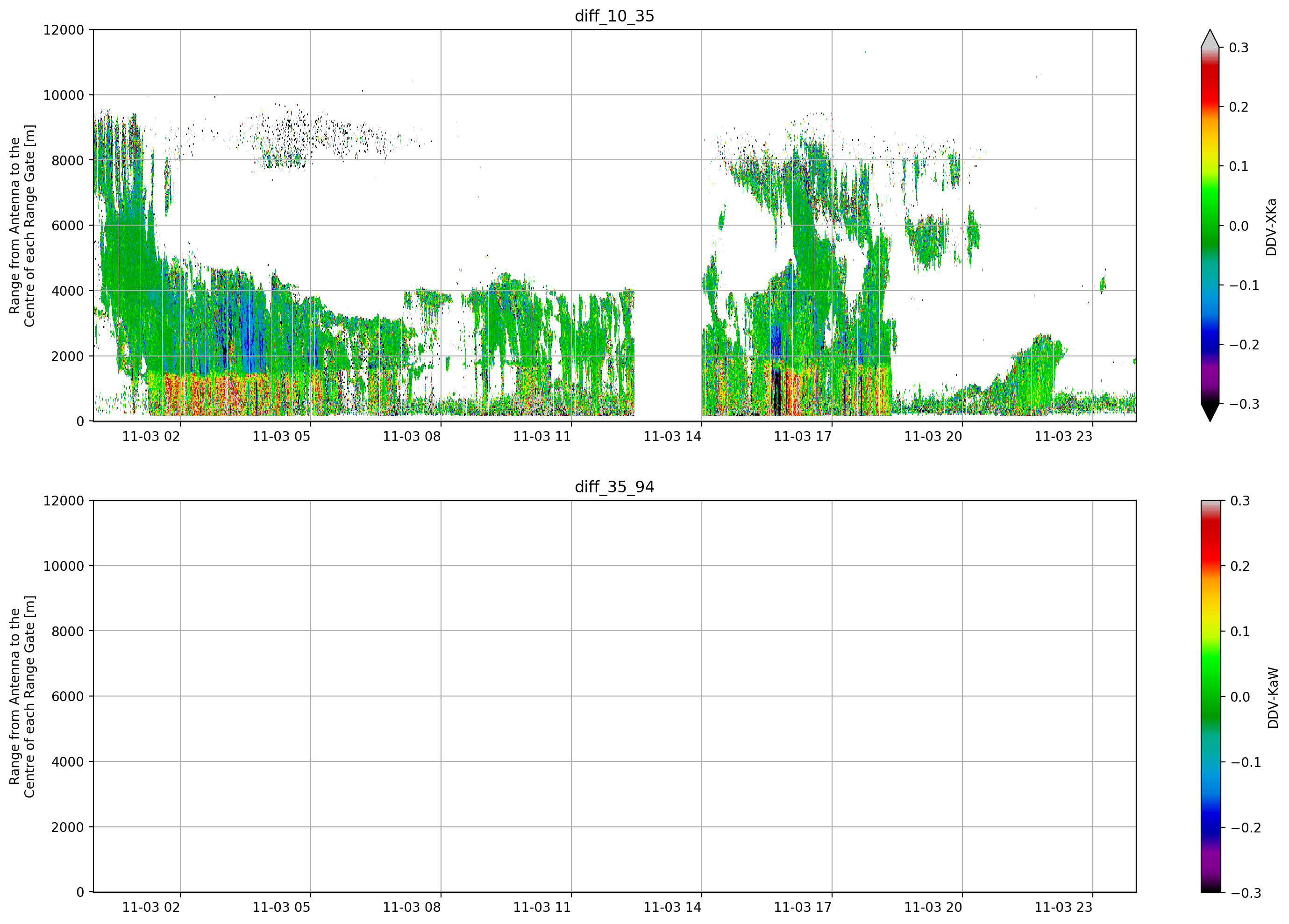Click the 0.2 tick on DDV-XKa colorbar
The height and width of the screenshot is (924, 1289).
tap(1239, 107)
